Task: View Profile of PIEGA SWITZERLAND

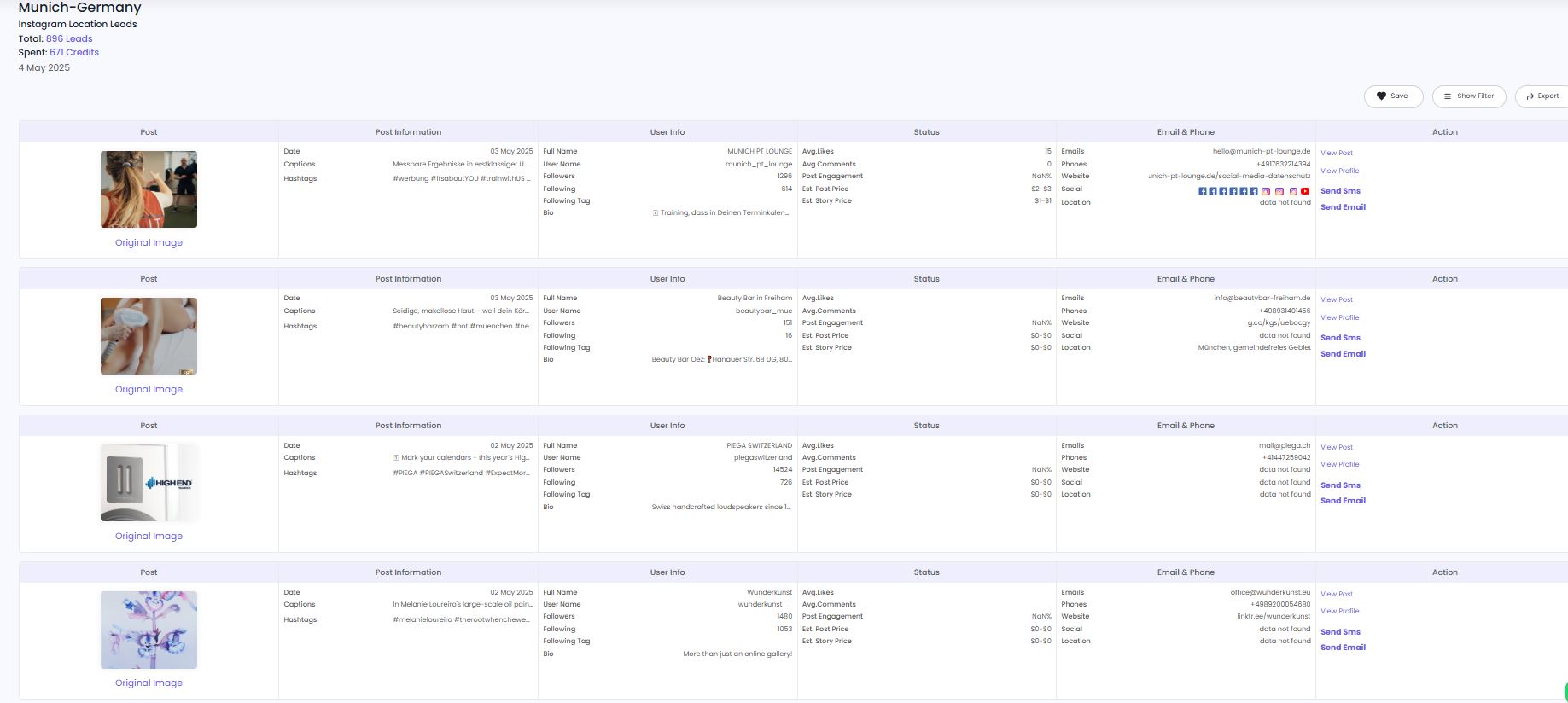Action: tap(1339, 465)
